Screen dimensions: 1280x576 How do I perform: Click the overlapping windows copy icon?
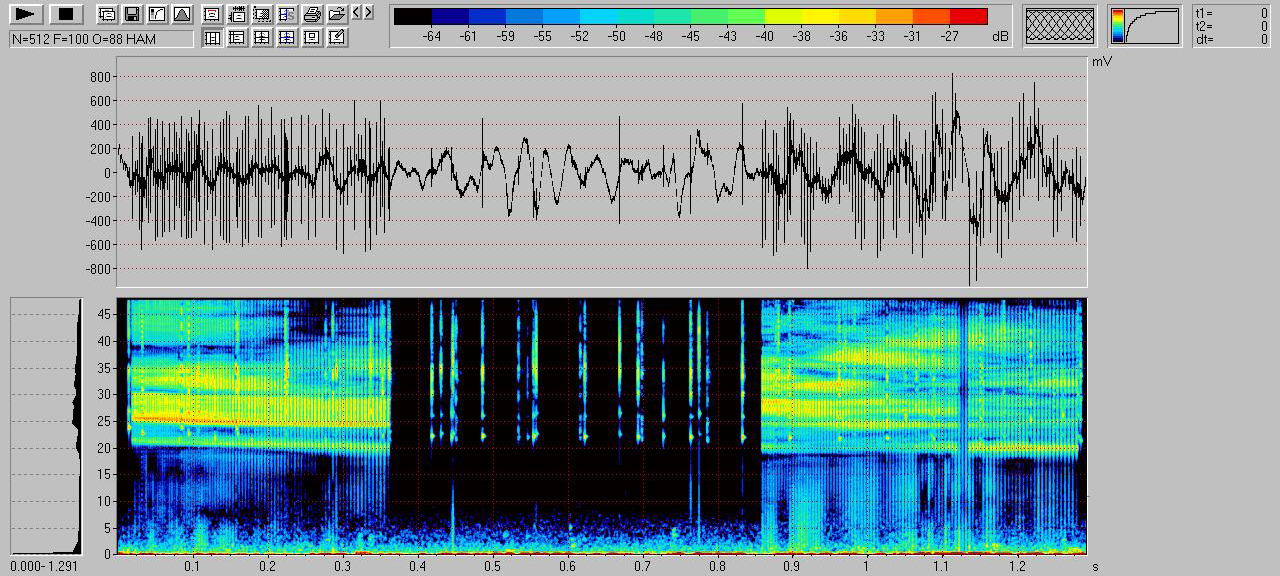[107, 14]
